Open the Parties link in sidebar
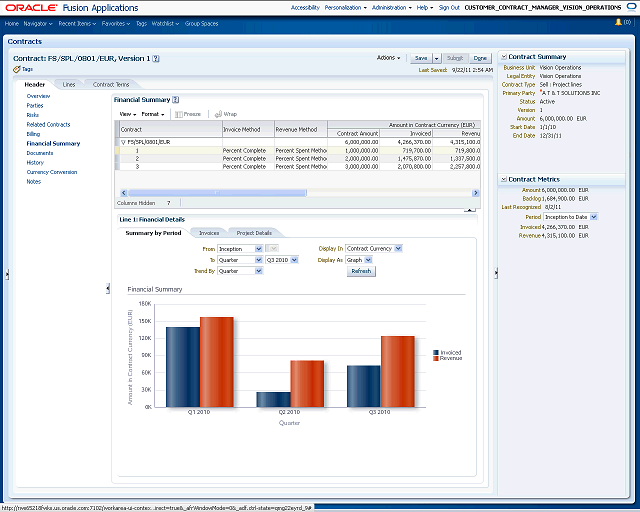 (x=35, y=105)
